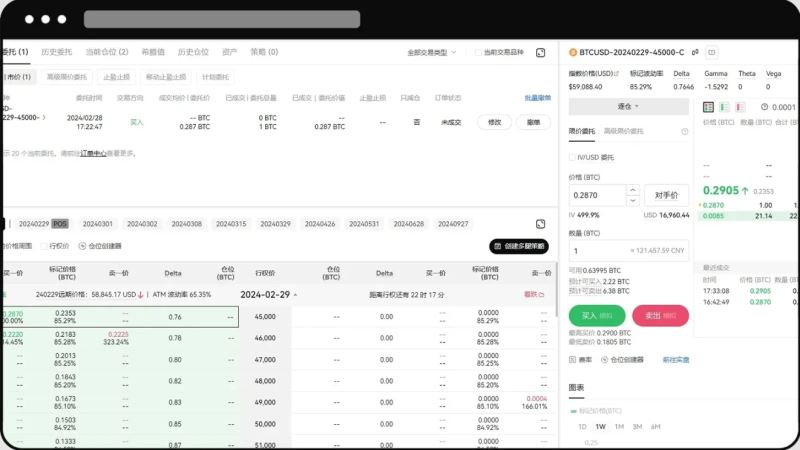The width and height of the screenshot is (800, 450).
Task: Click the cancel order button
Action: (x=533, y=122)
